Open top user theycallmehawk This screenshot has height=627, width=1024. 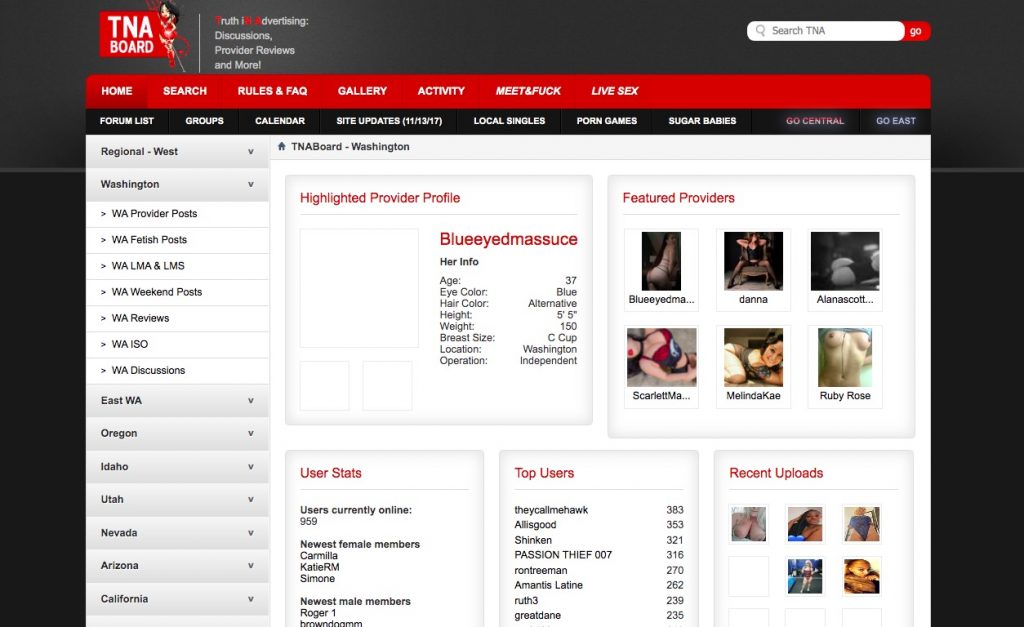coord(551,510)
